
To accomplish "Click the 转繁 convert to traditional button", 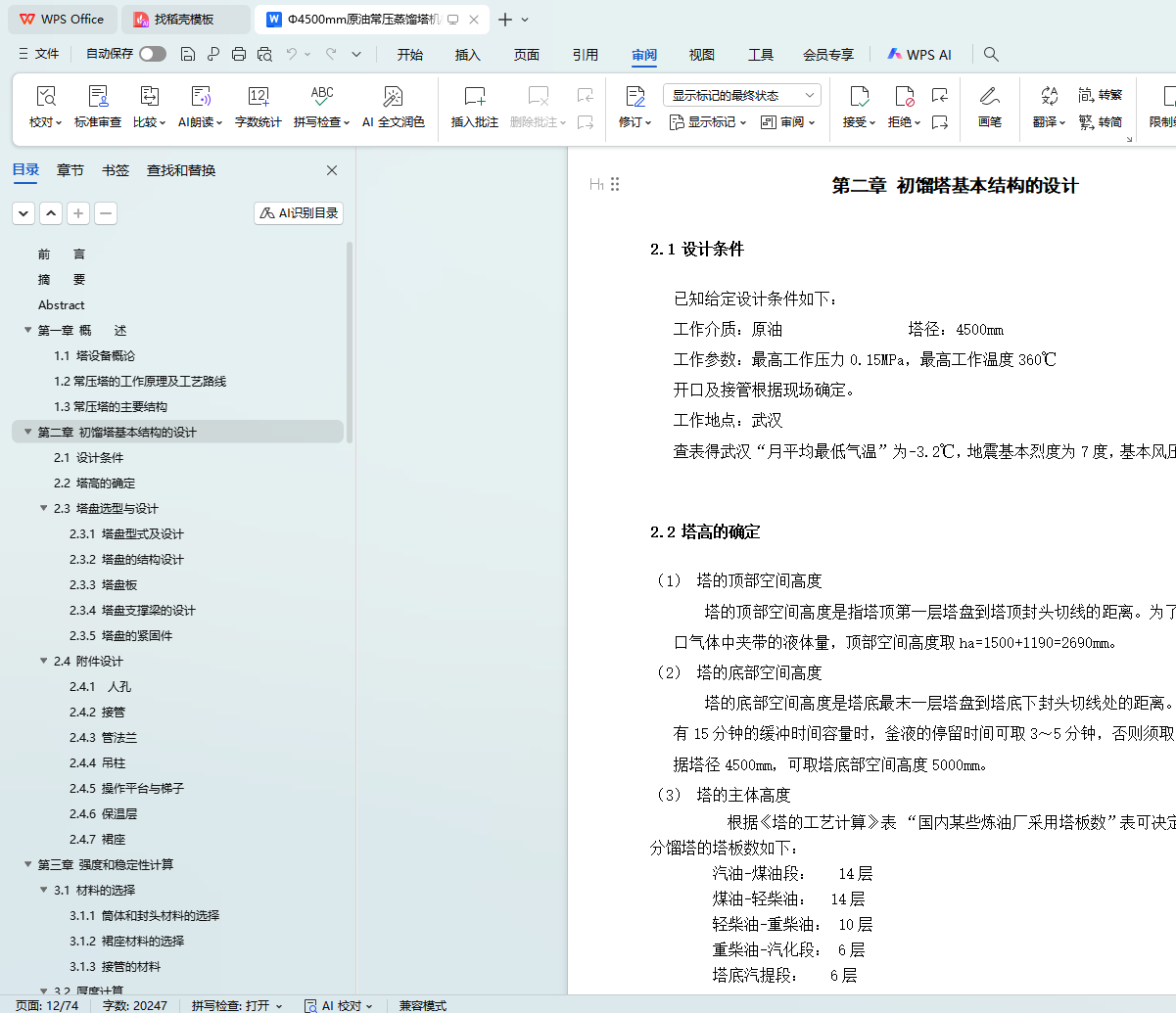I will [x=1100, y=95].
